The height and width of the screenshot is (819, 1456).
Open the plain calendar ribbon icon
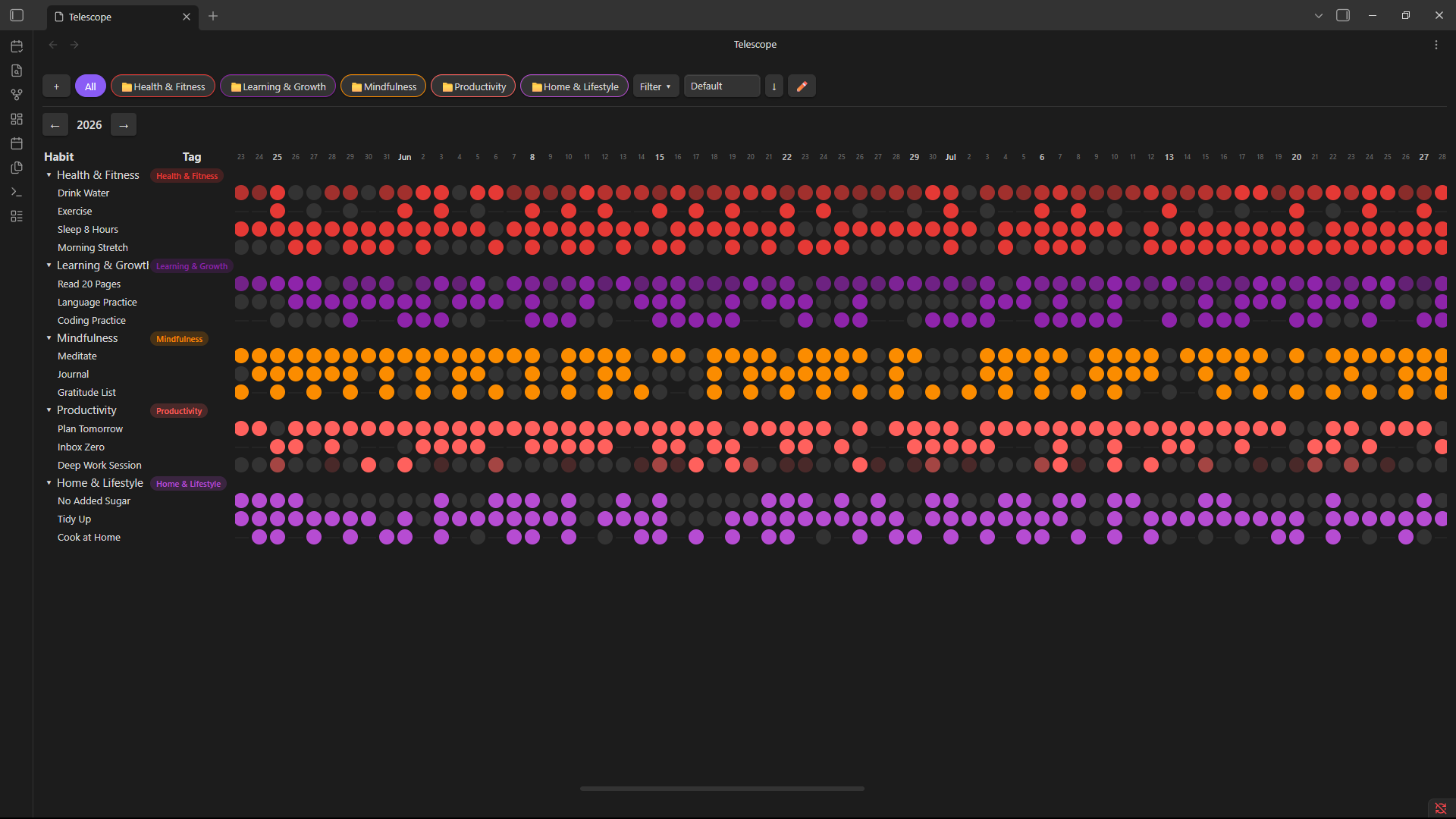[x=17, y=143]
